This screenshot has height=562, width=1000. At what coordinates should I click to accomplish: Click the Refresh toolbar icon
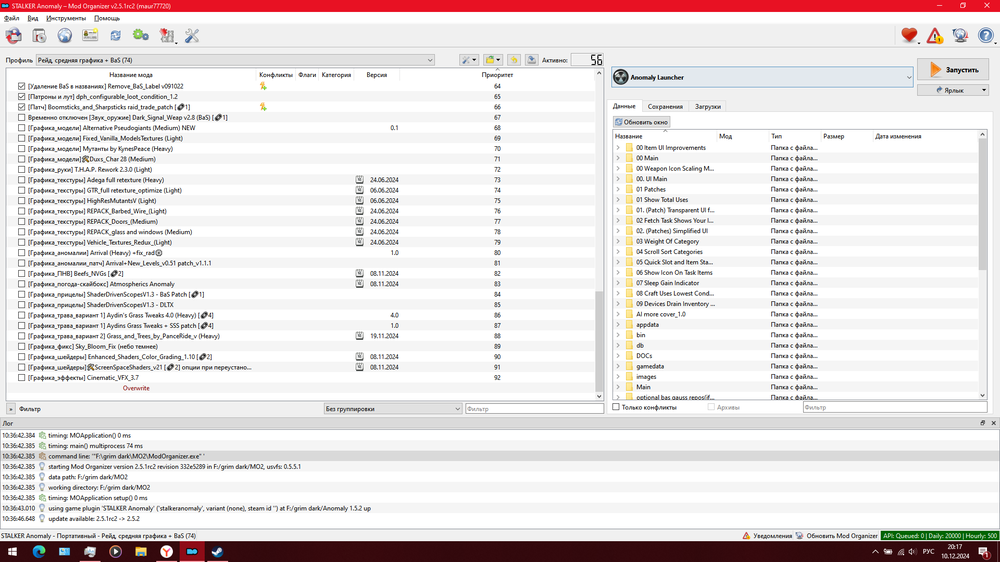[115, 36]
